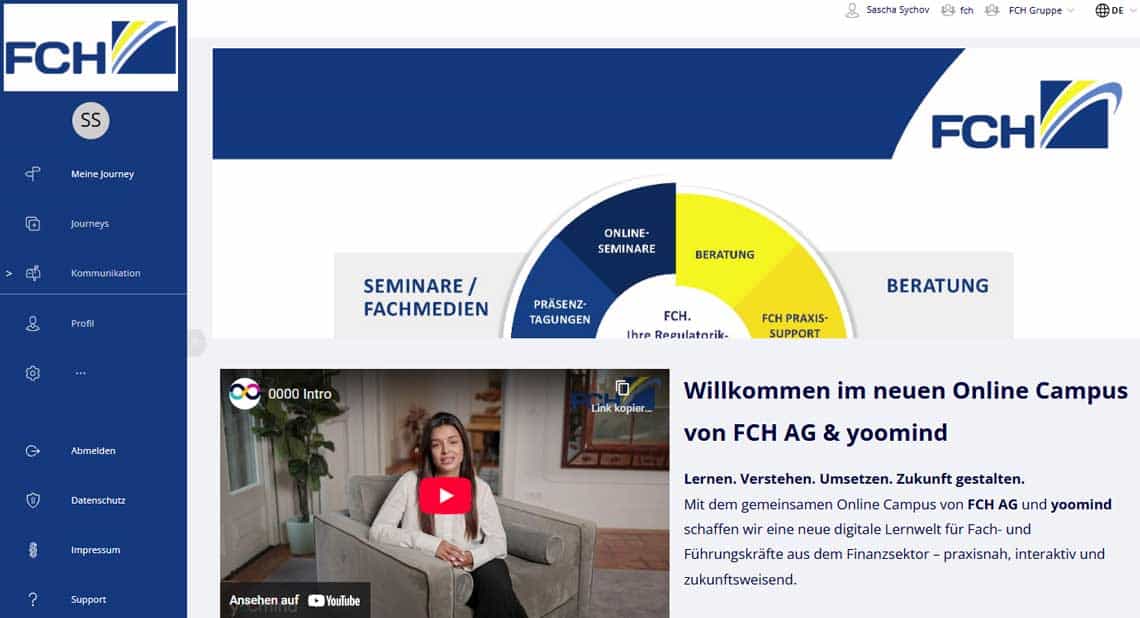Image resolution: width=1140 pixels, height=618 pixels.
Task: Open Meine Journey menu item
Action: pos(103,174)
